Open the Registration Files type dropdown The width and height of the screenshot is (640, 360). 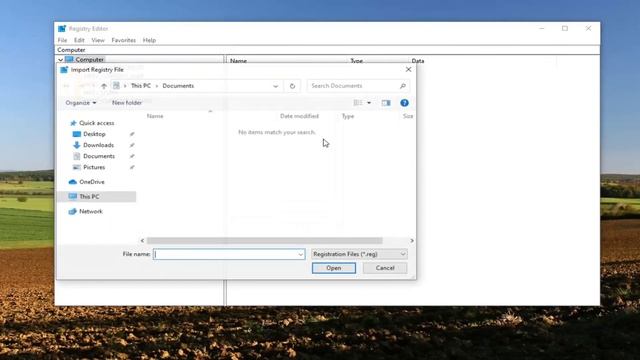359,254
